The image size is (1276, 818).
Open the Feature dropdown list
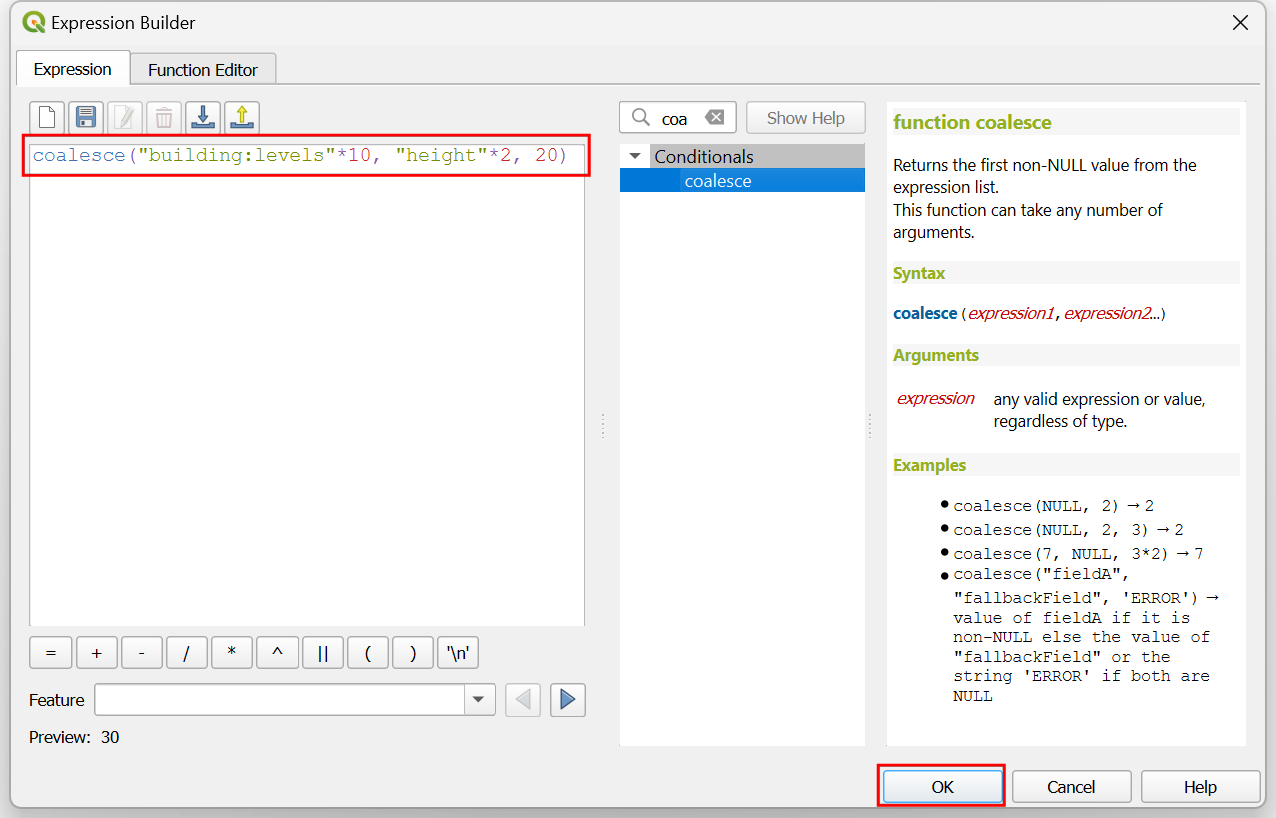pos(479,700)
